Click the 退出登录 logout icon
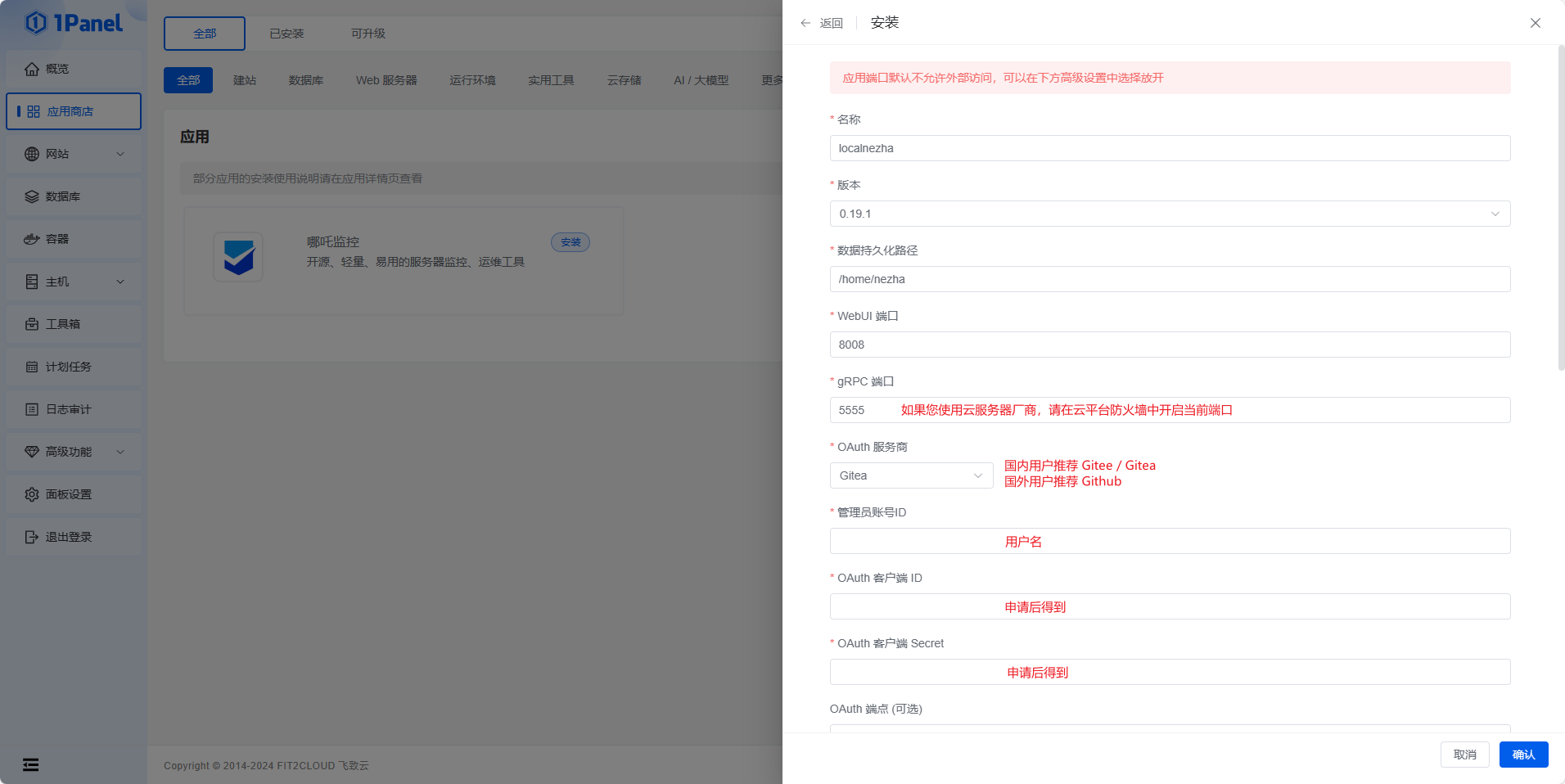The height and width of the screenshot is (784, 1565). pyautogui.click(x=32, y=537)
